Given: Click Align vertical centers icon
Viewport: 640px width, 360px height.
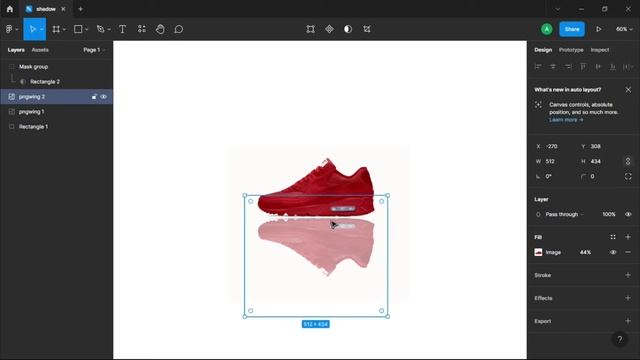Looking at the screenshot, I should point(598,67).
